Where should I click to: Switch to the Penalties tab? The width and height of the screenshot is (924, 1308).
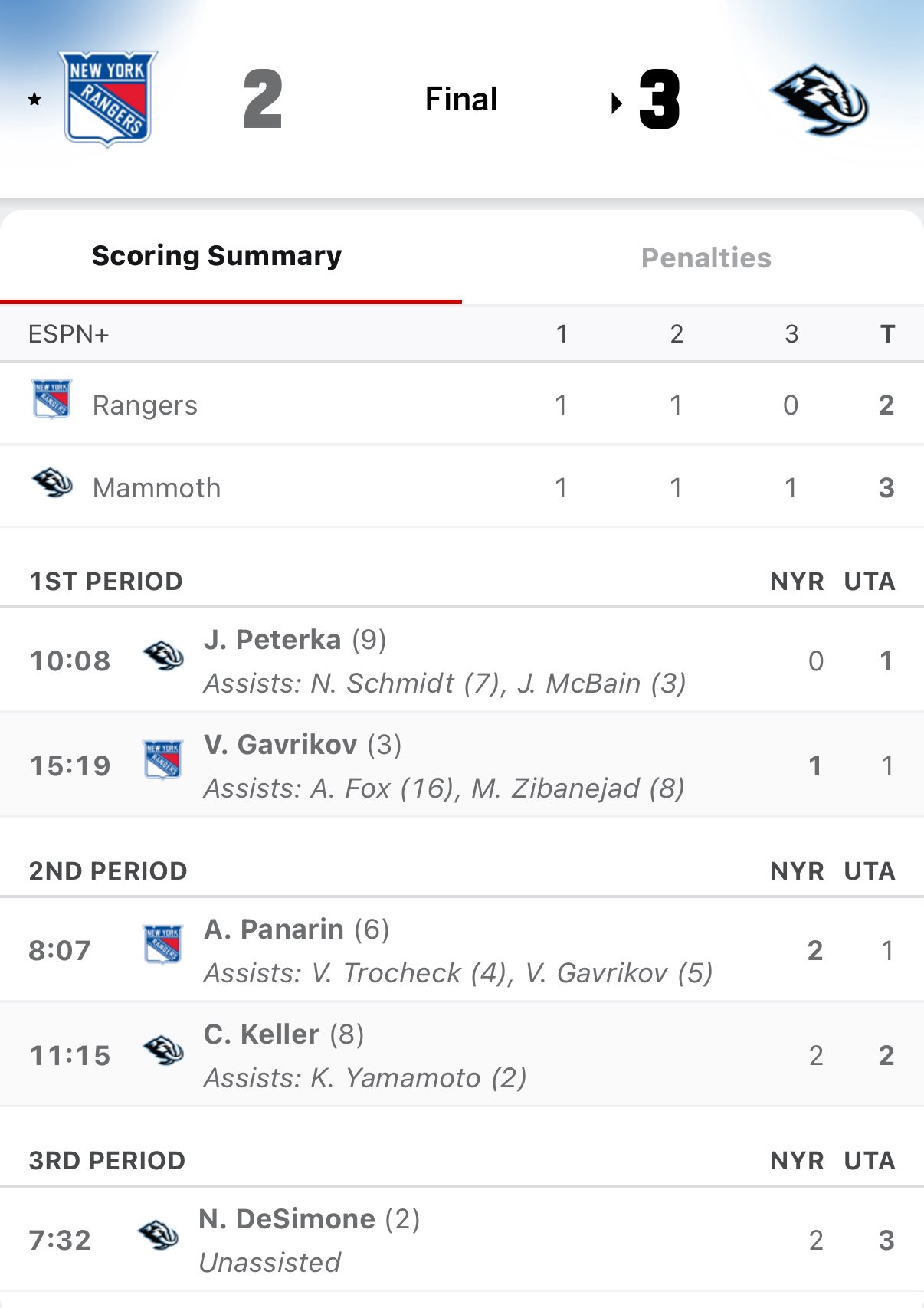706,258
